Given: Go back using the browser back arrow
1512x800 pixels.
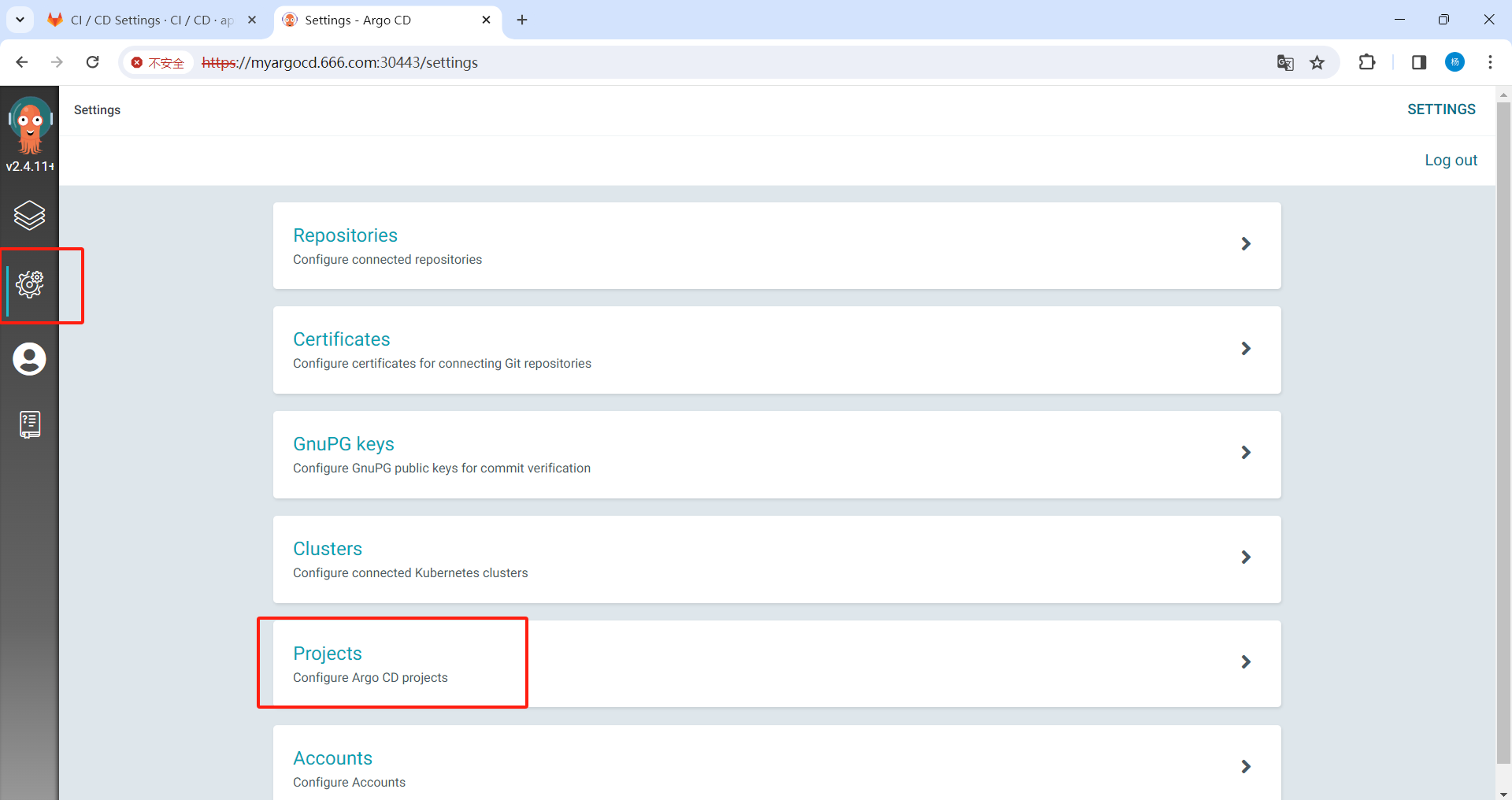Looking at the screenshot, I should (x=21, y=62).
